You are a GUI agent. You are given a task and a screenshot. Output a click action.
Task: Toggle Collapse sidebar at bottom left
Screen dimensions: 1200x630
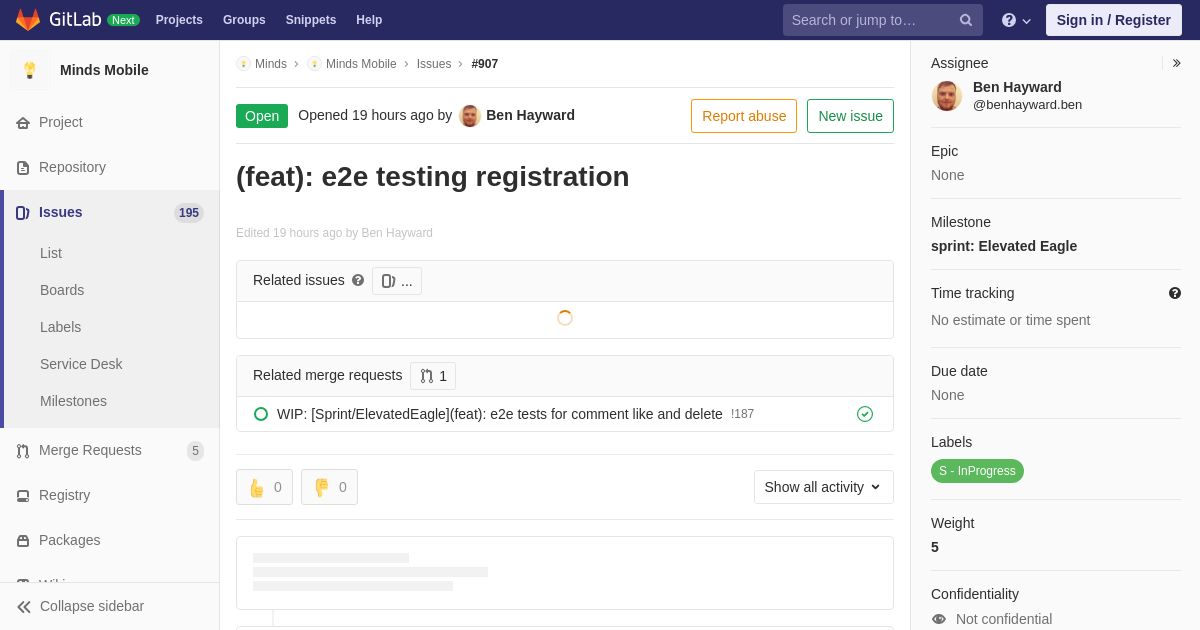[x=80, y=606]
